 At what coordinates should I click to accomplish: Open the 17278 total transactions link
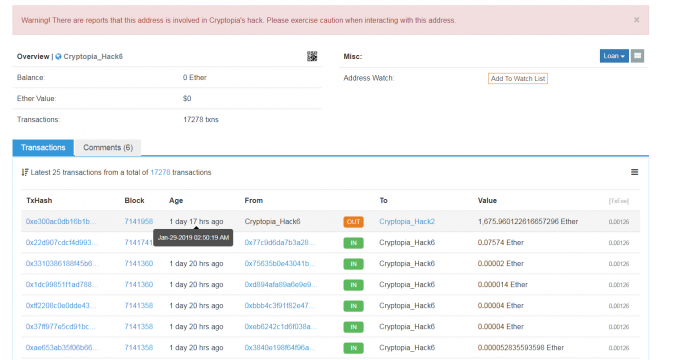(x=160, y=172)
